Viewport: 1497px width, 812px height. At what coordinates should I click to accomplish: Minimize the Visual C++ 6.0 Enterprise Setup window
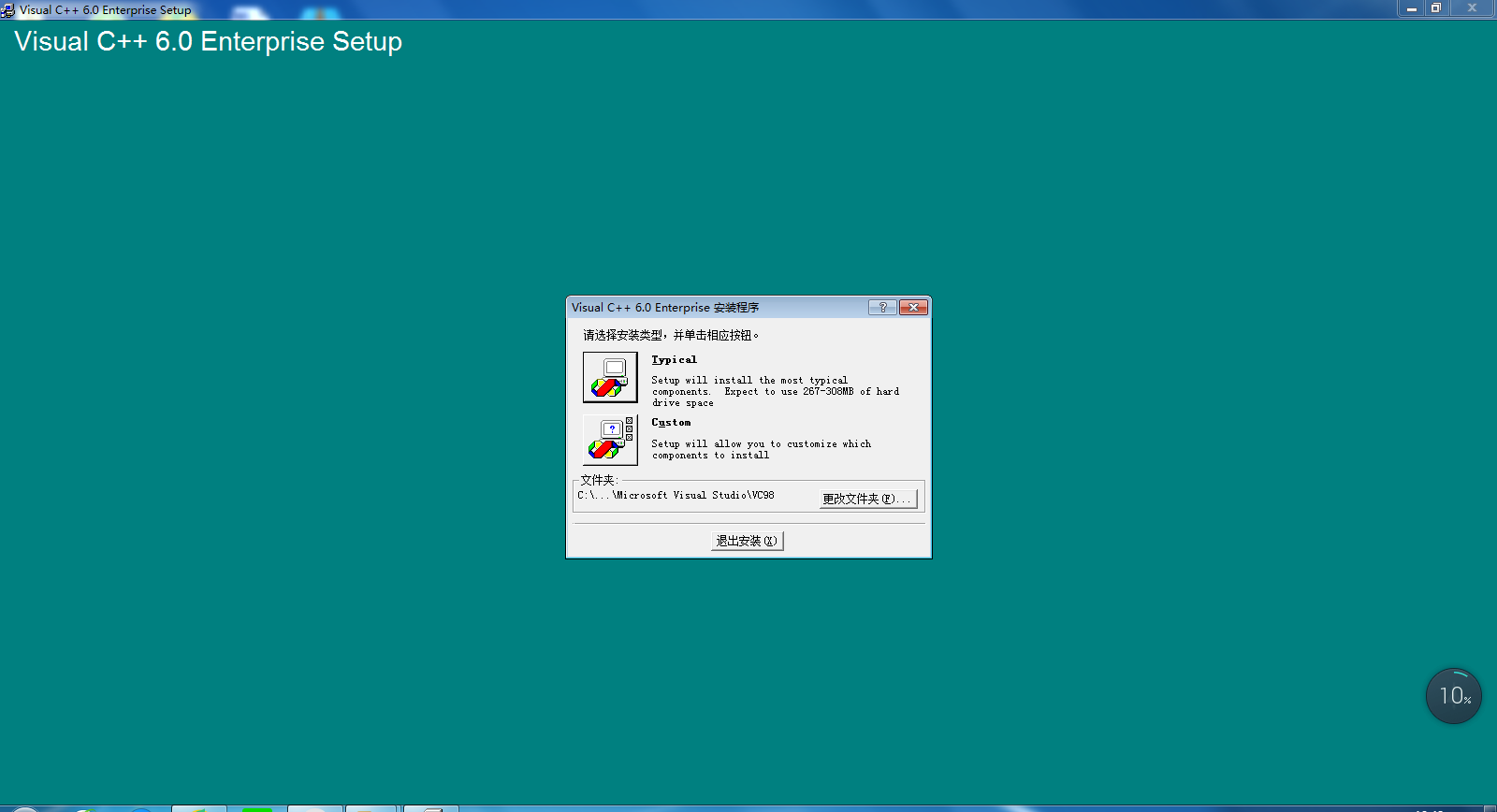[1412, 7]
